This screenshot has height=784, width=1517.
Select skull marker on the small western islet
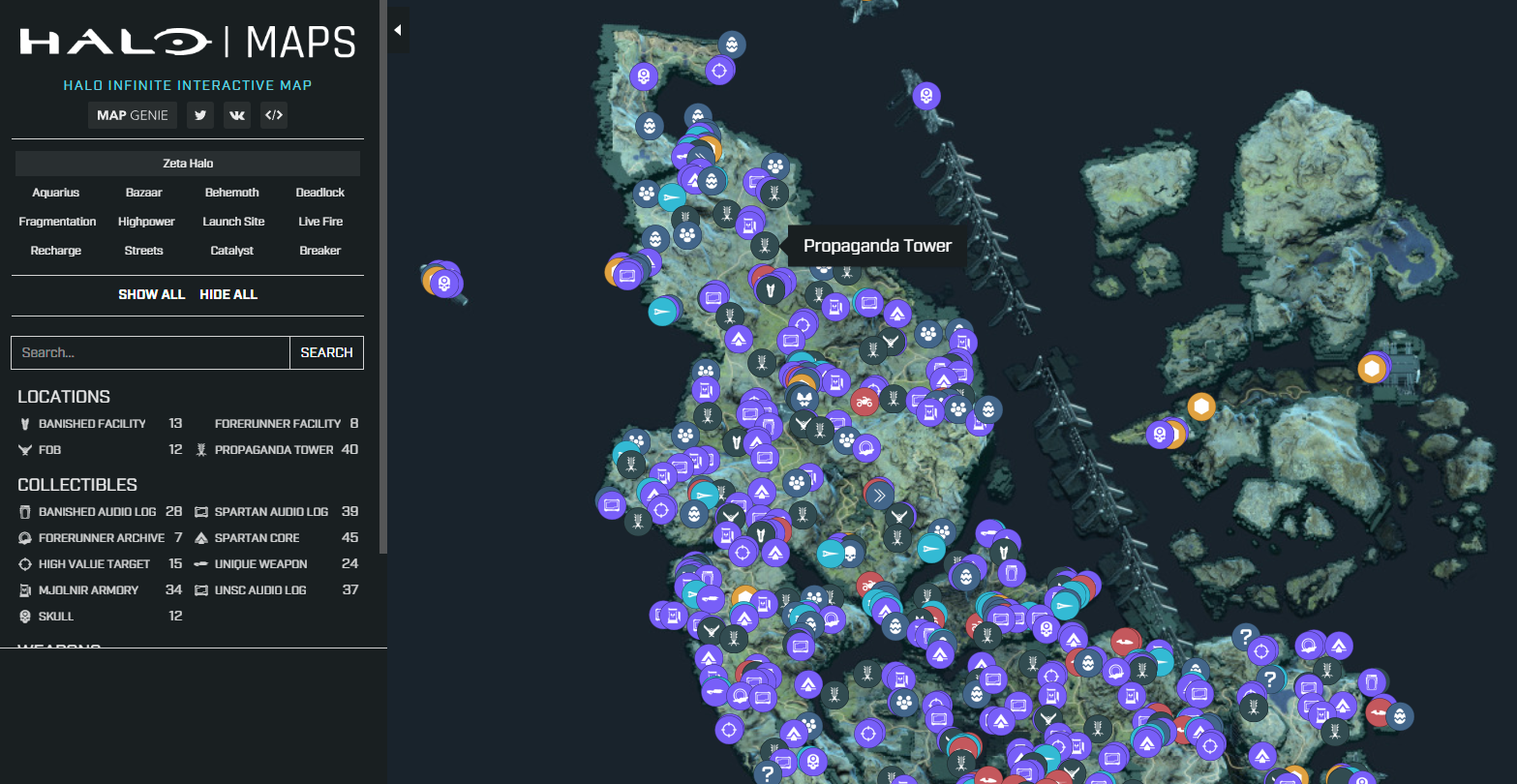[x=445, y=284]
